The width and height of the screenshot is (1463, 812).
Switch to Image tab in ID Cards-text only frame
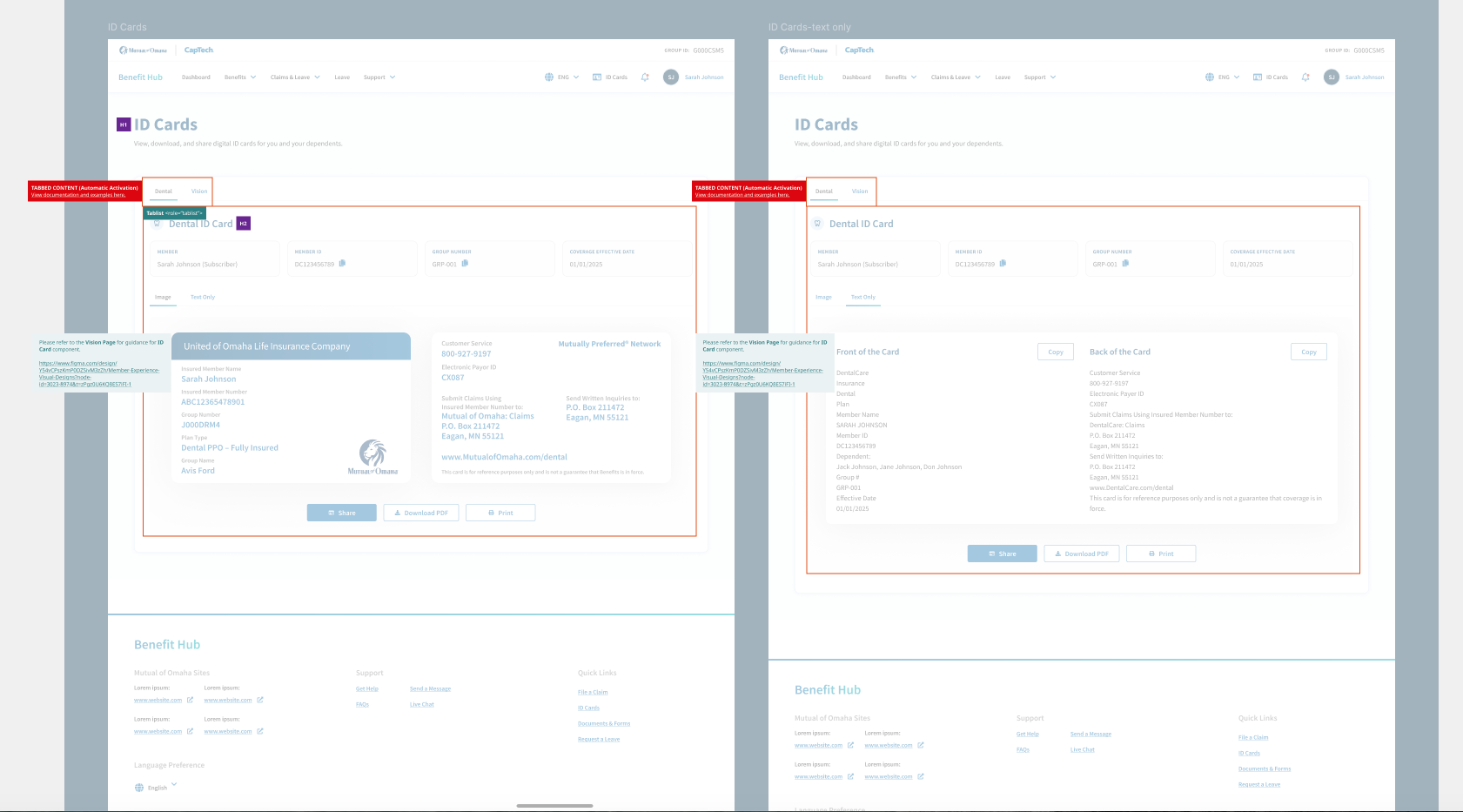[823, 298]
